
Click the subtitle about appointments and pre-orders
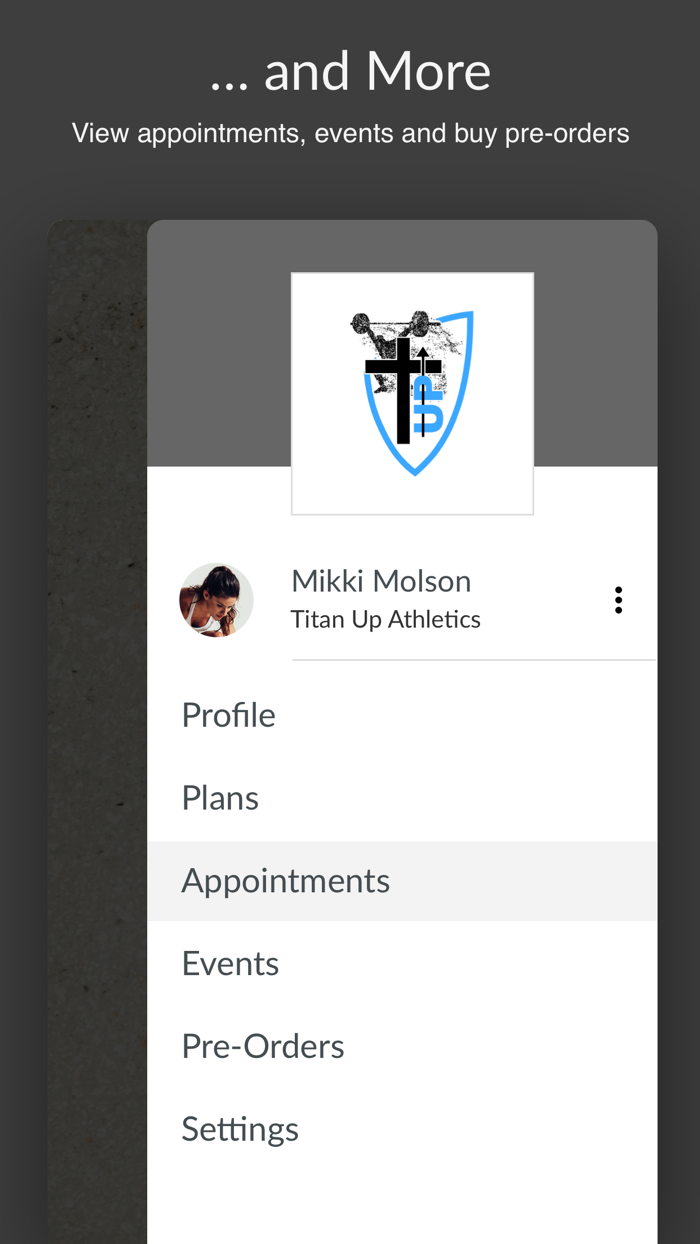point(349,132)
